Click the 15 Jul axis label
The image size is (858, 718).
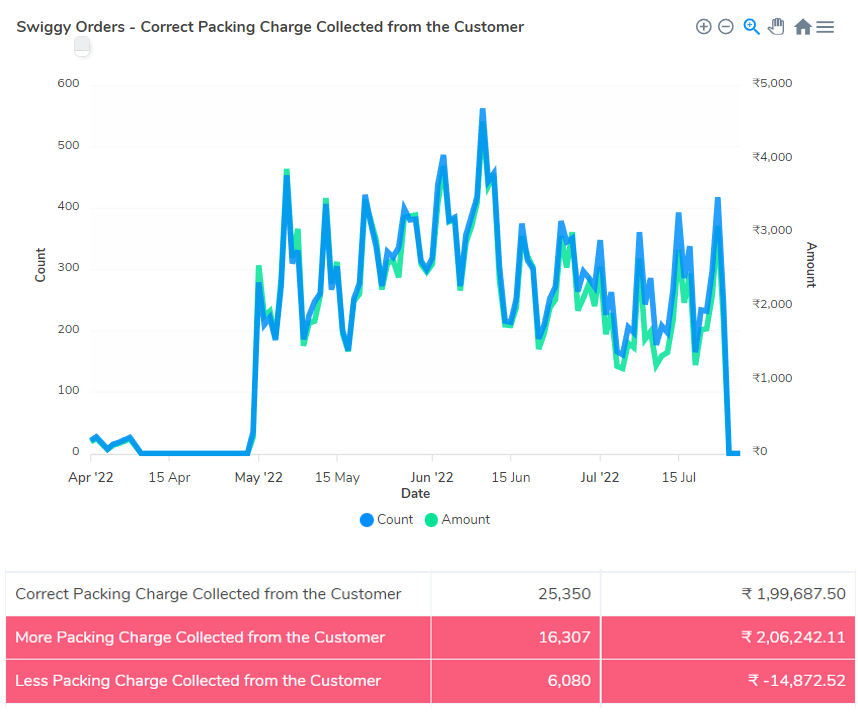tap(679, 477)
